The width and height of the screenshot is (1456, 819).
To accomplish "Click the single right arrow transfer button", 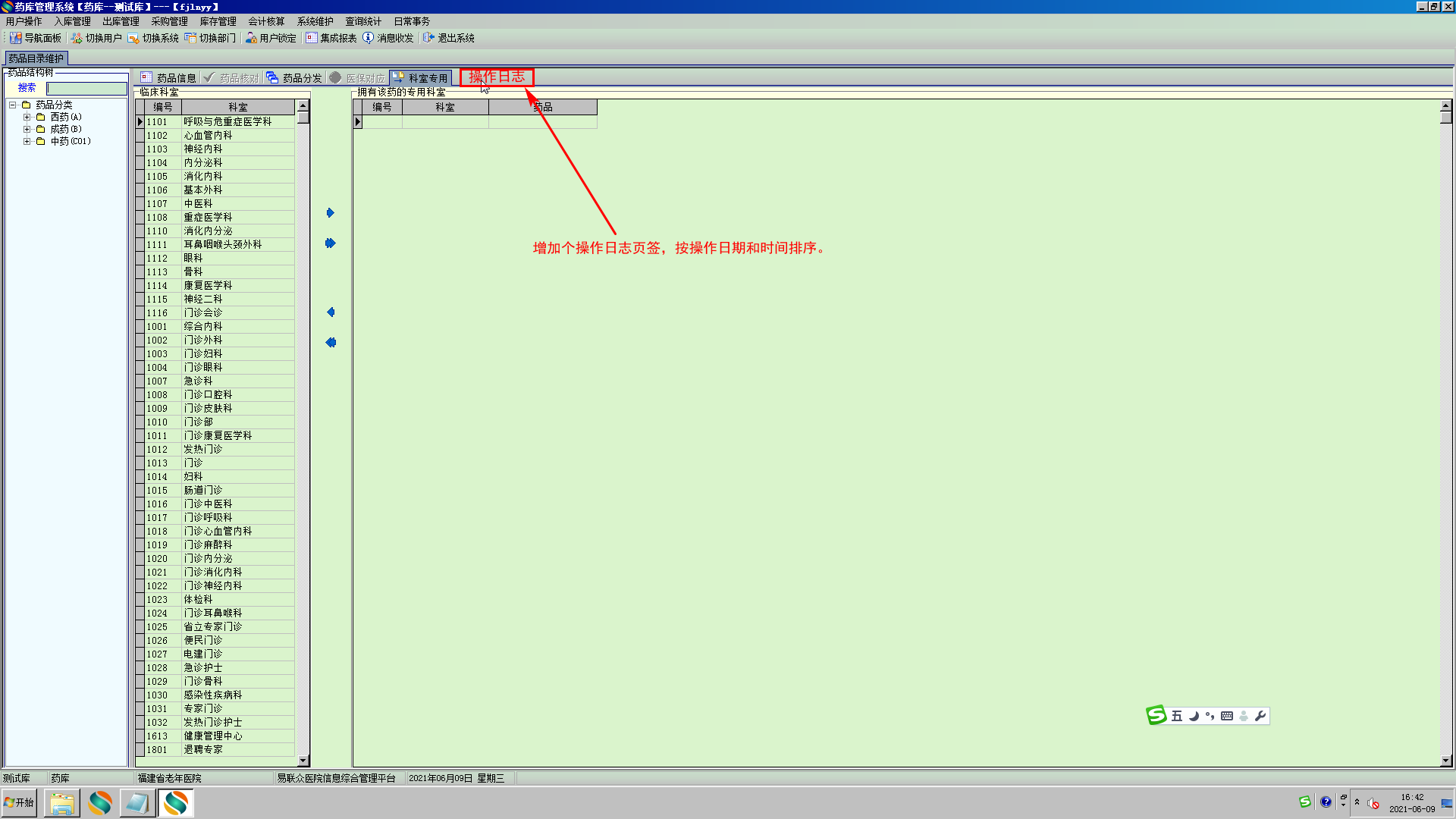I will [330, 213].
